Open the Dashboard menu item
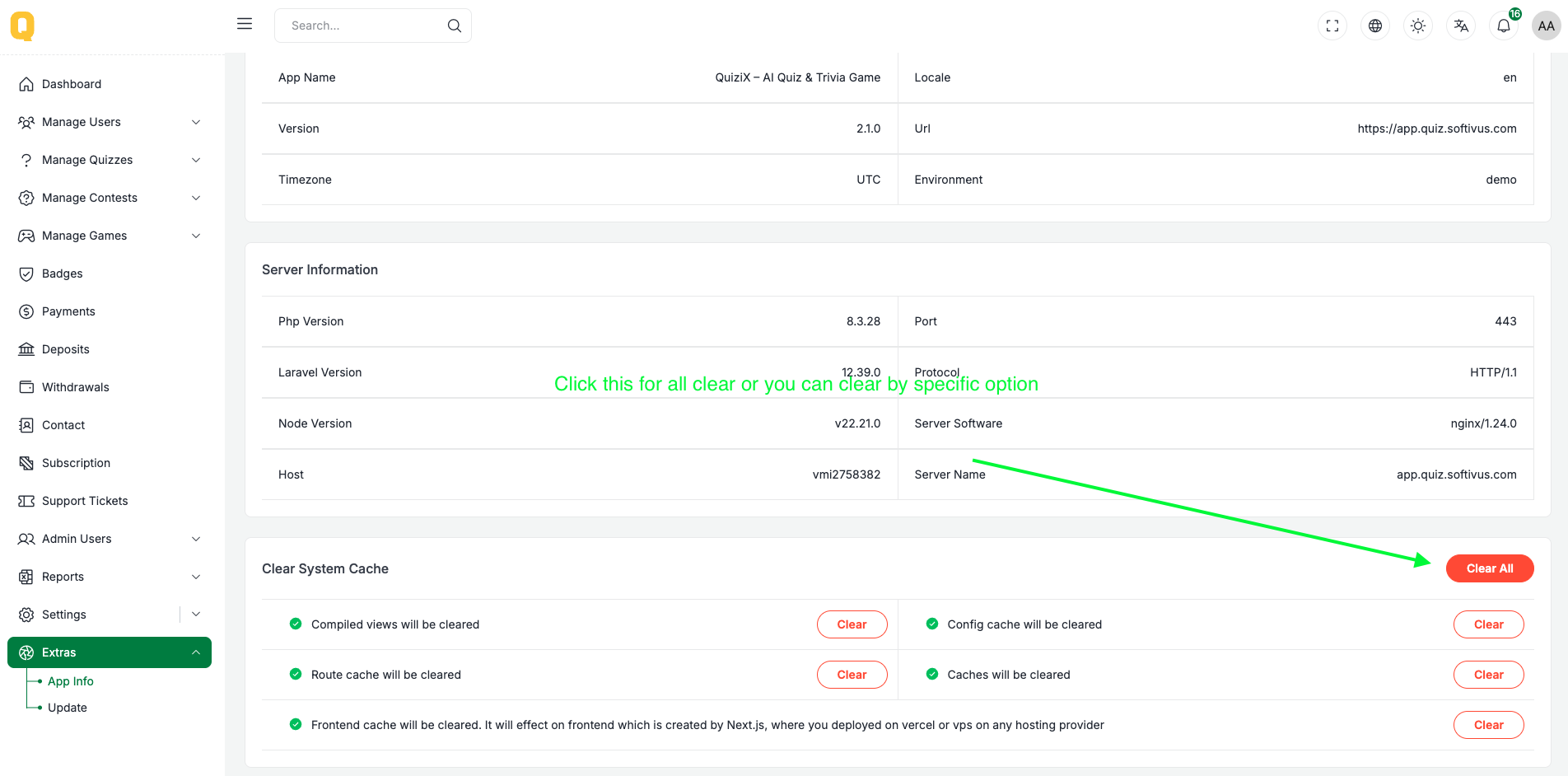 click(72, 84)
